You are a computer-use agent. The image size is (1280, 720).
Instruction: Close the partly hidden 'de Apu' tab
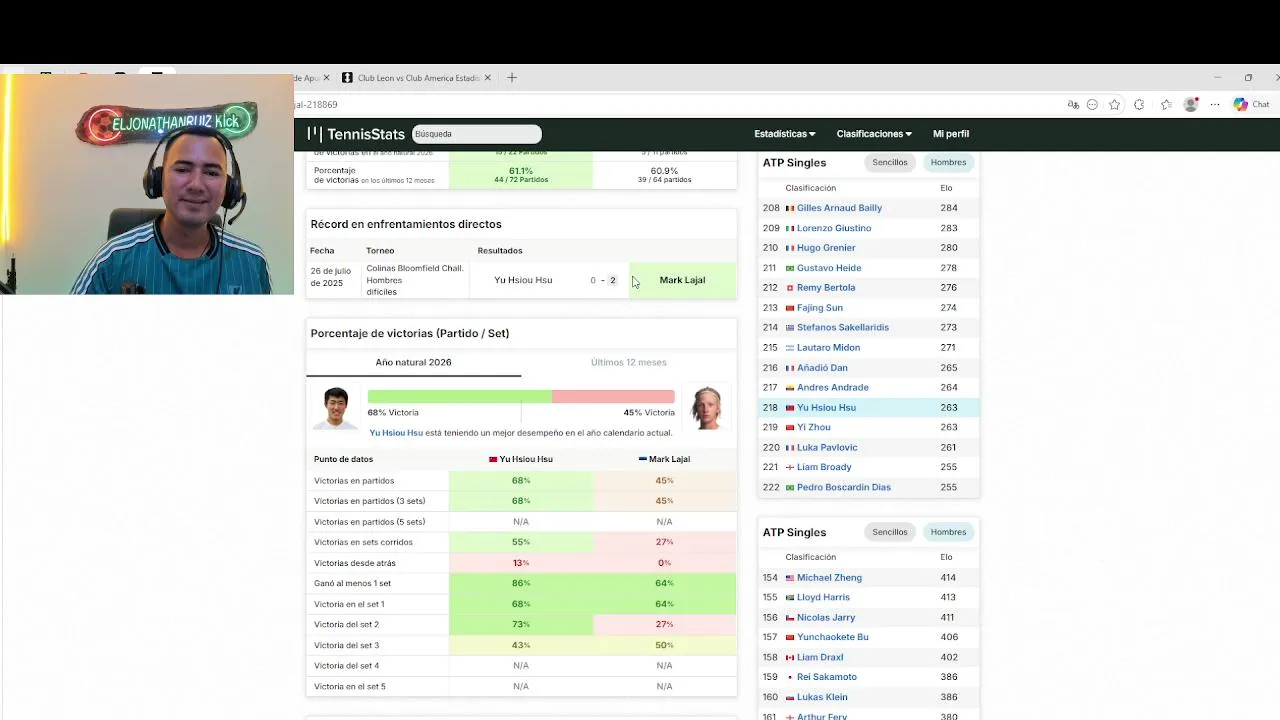pyautogui.click(x=326, y=78)
